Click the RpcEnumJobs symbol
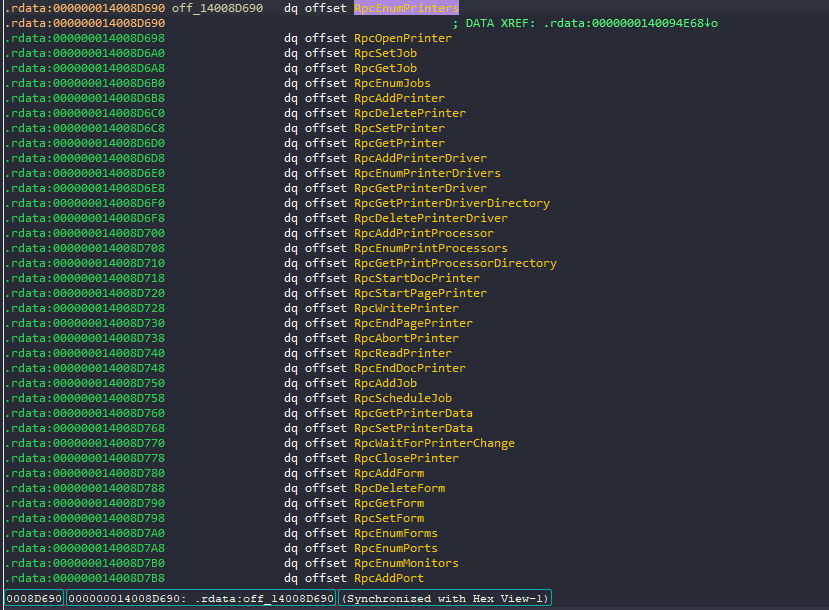The width and height of the screenshot is (829, 610). point(392,83)
